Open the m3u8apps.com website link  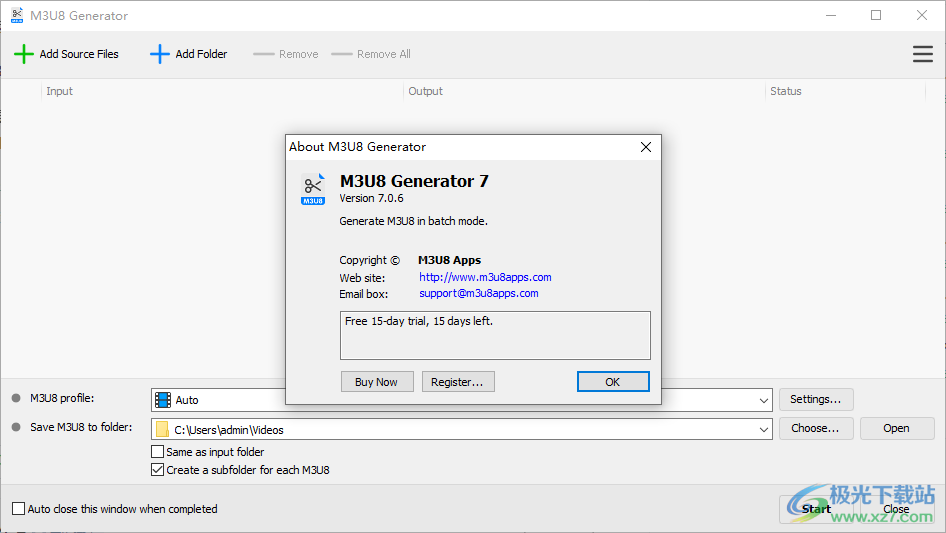tap(485, 277)
